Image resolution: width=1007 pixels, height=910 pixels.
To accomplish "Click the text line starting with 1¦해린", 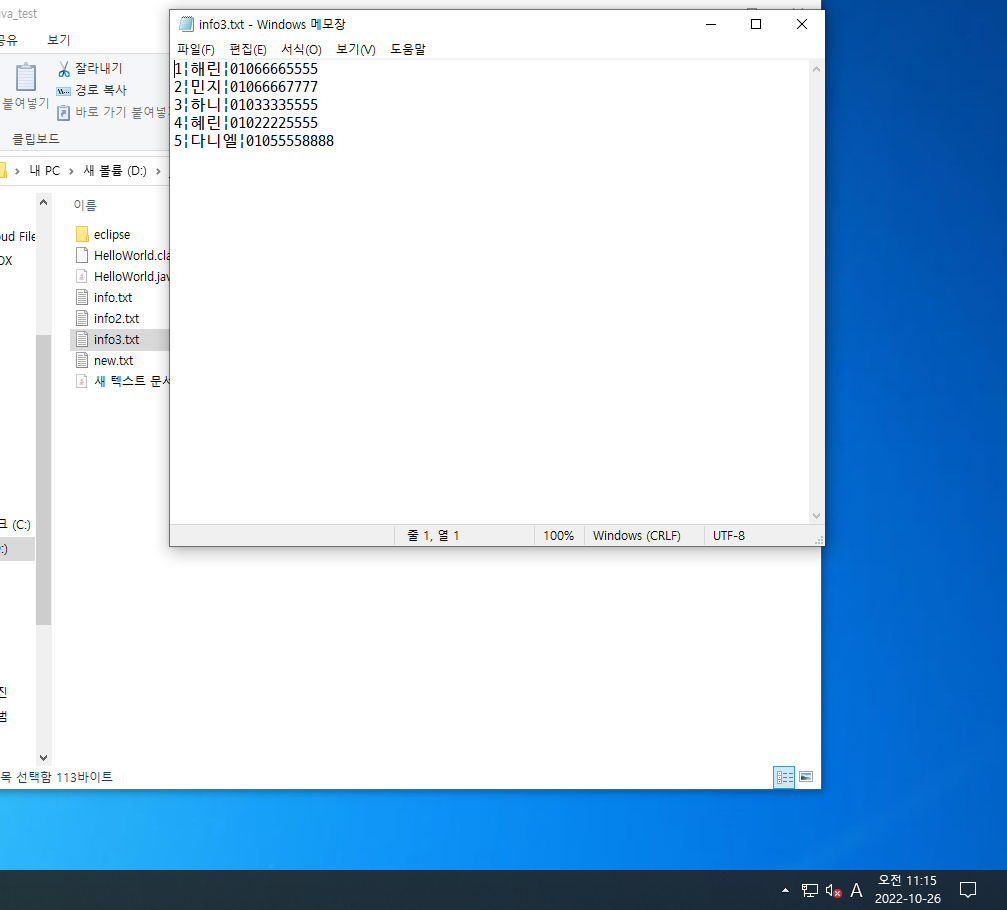I will 246,69.
